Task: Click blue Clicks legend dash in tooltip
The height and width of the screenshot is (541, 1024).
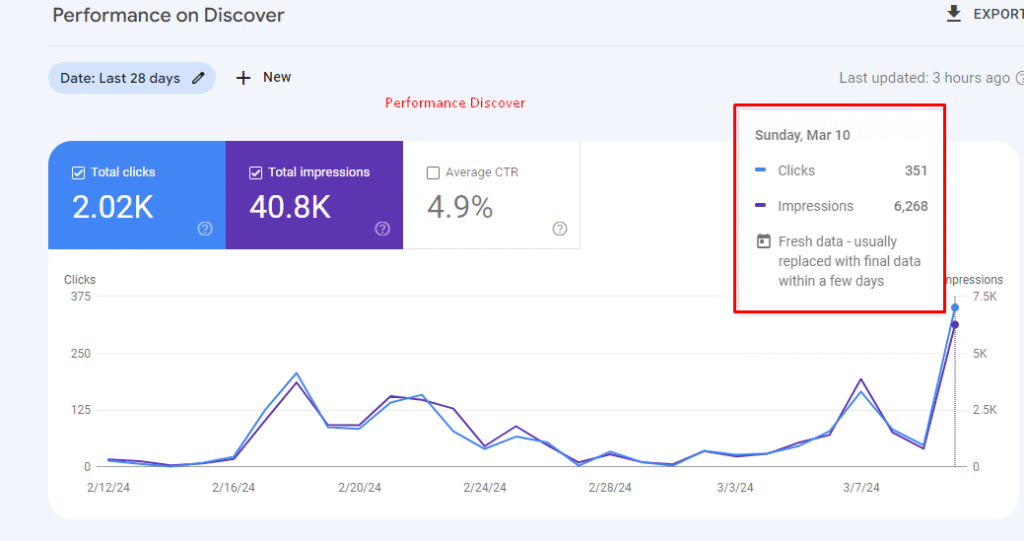Action: pyautogui.click(x=761, y=171)
